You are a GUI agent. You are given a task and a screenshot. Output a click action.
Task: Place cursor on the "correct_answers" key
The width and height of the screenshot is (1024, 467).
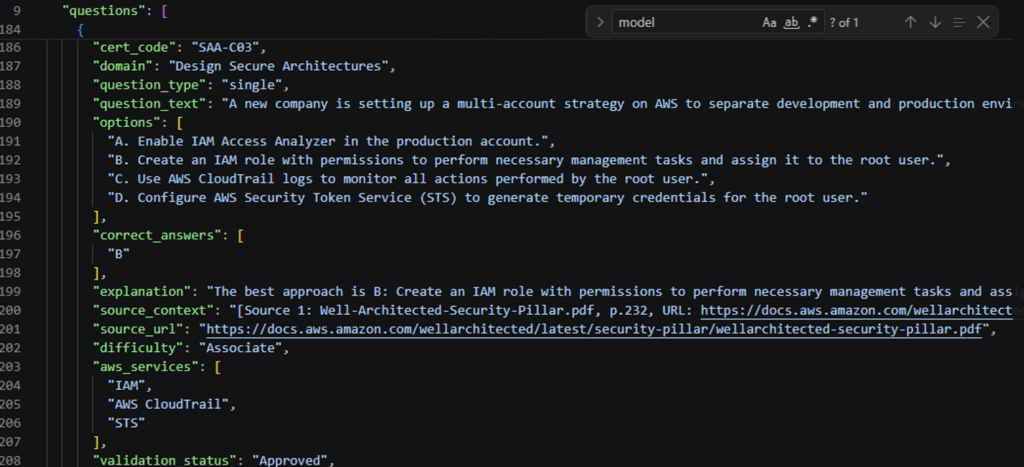click(x=157, y=235)
